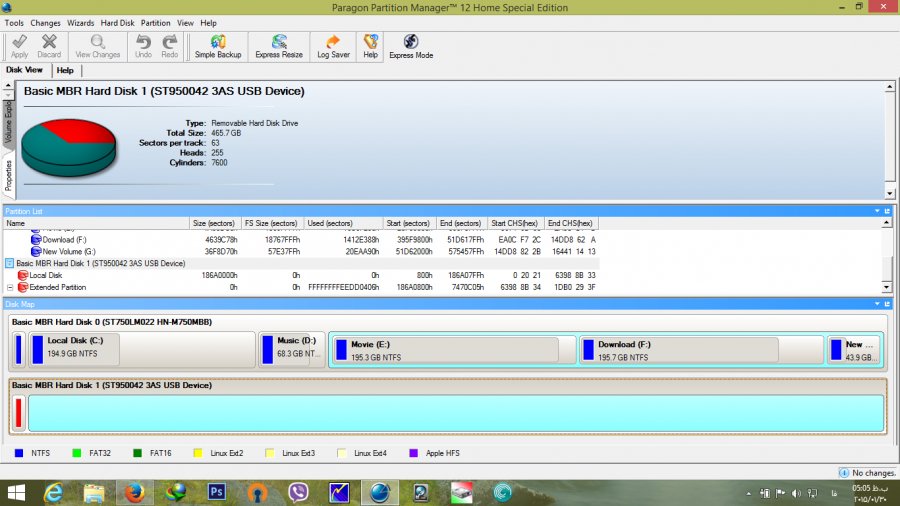Select the Local Disk row in list
The image size is (900, 506).
(x=301, y=275)
